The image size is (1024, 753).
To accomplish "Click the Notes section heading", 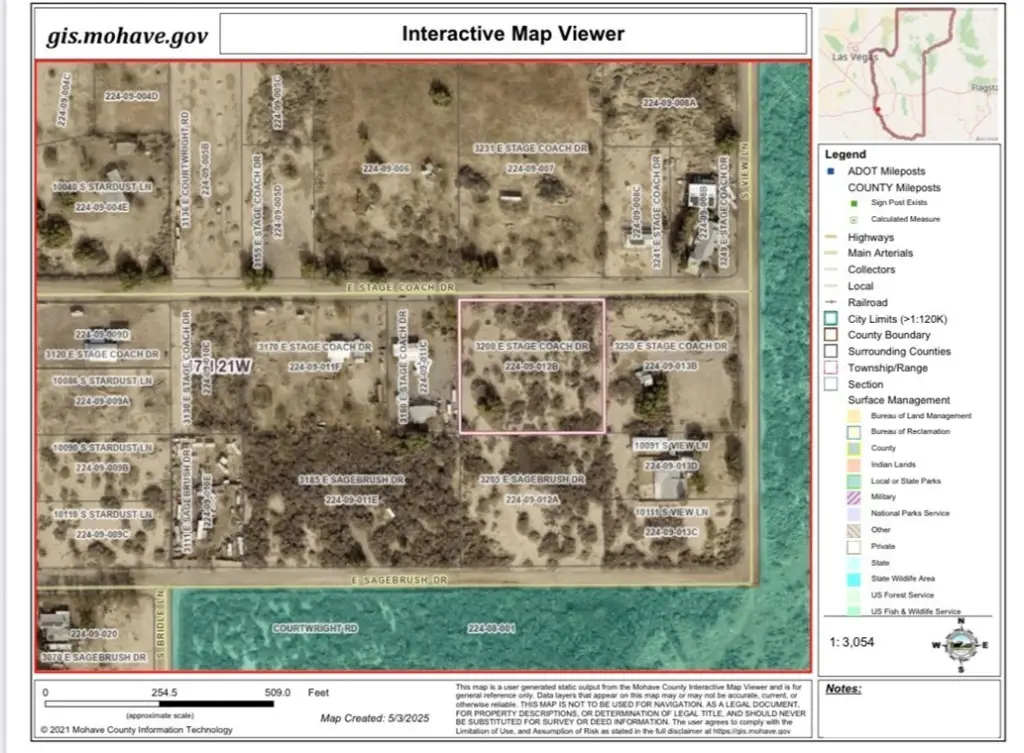I will pos(845,689).
